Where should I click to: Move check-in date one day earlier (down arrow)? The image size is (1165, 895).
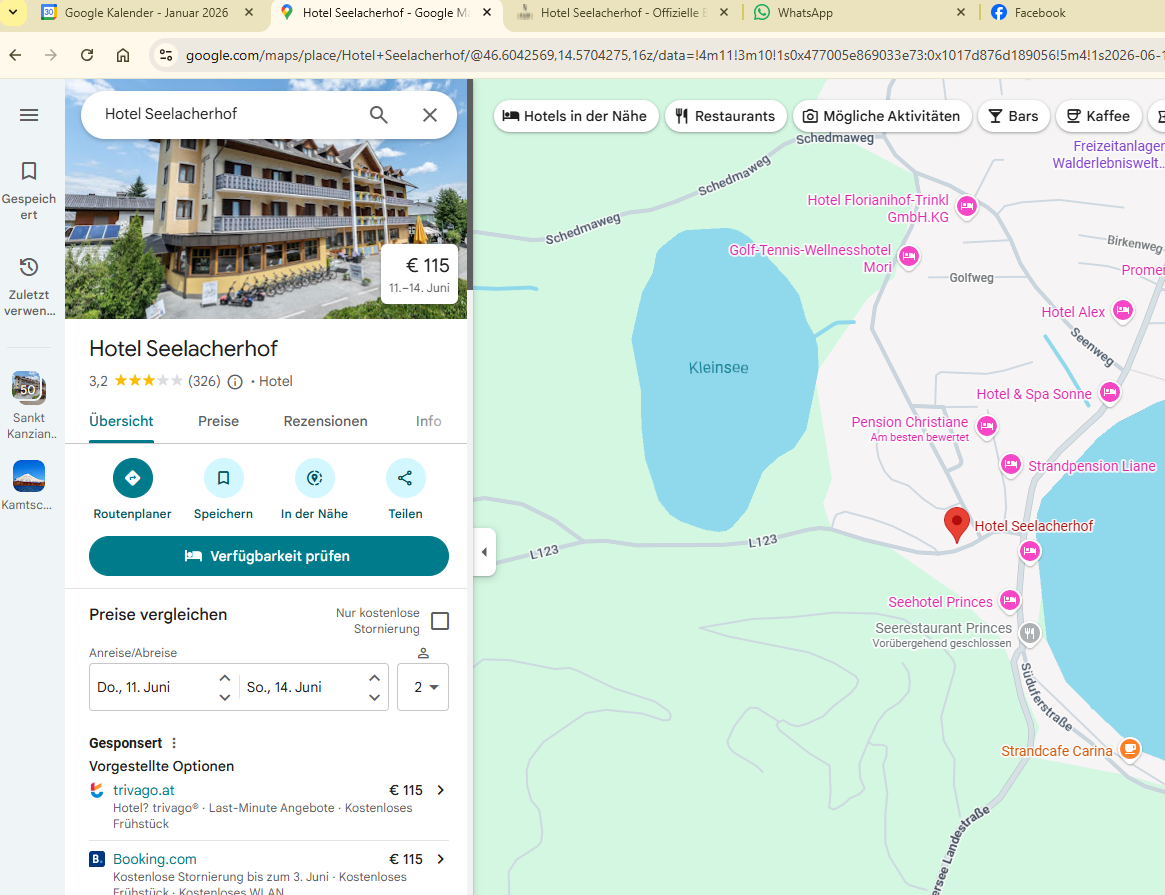[224, 697]
